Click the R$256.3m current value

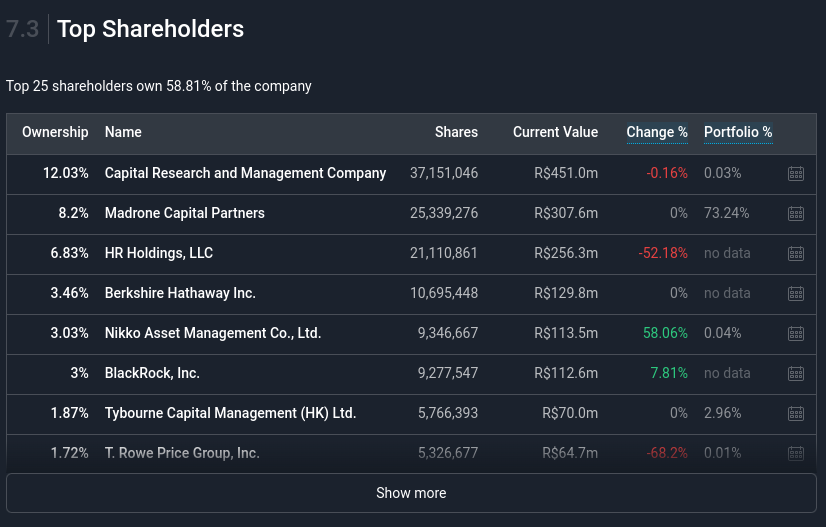(x=566, y=253)
